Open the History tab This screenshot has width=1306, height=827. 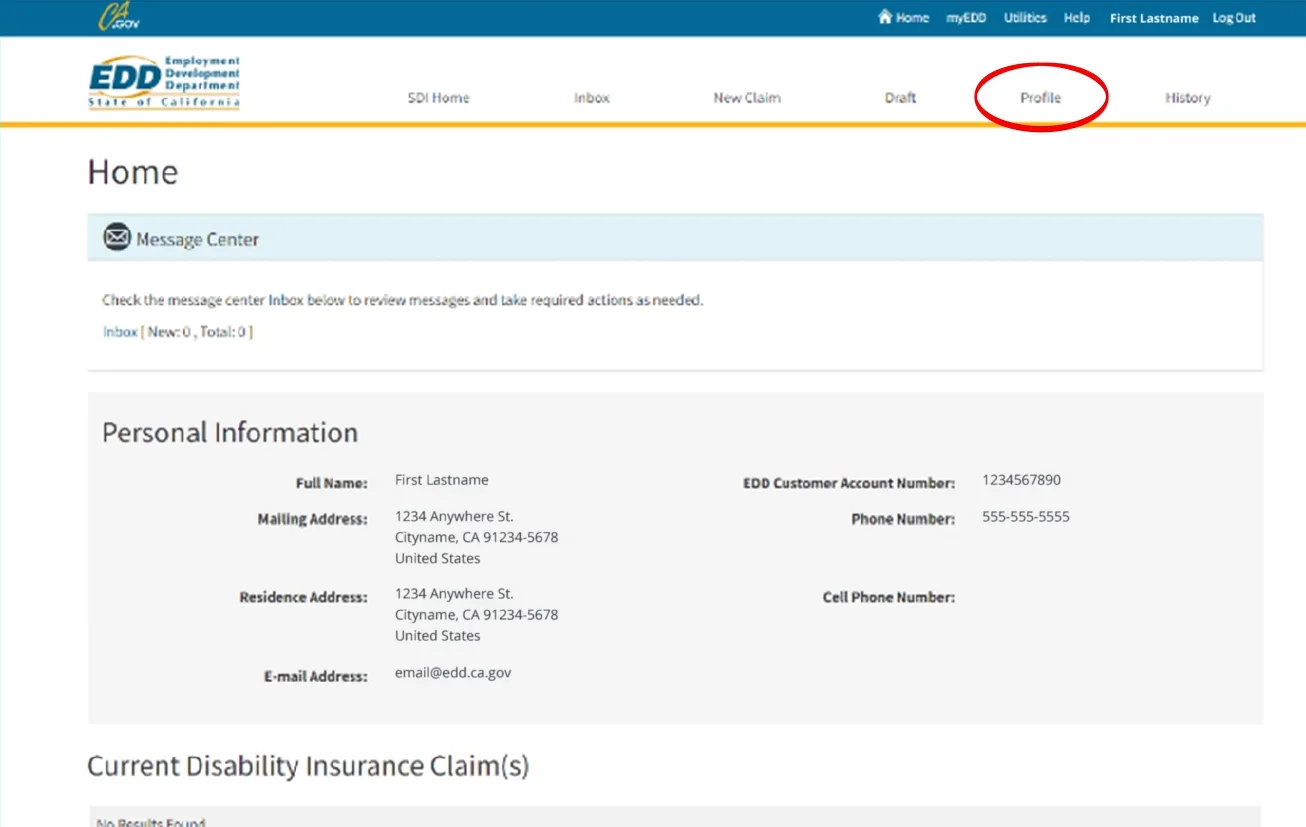[1188, 98]
